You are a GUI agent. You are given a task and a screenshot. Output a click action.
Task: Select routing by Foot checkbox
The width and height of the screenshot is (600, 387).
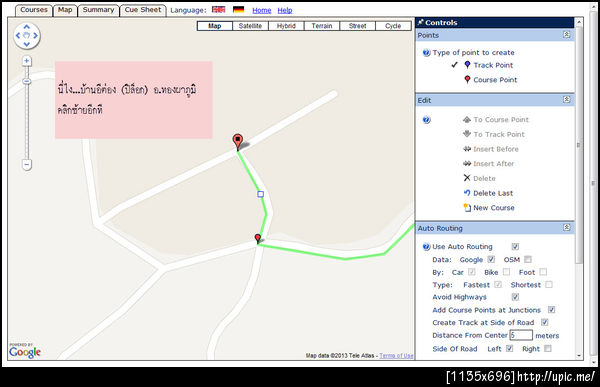click(x=543, y=272)
